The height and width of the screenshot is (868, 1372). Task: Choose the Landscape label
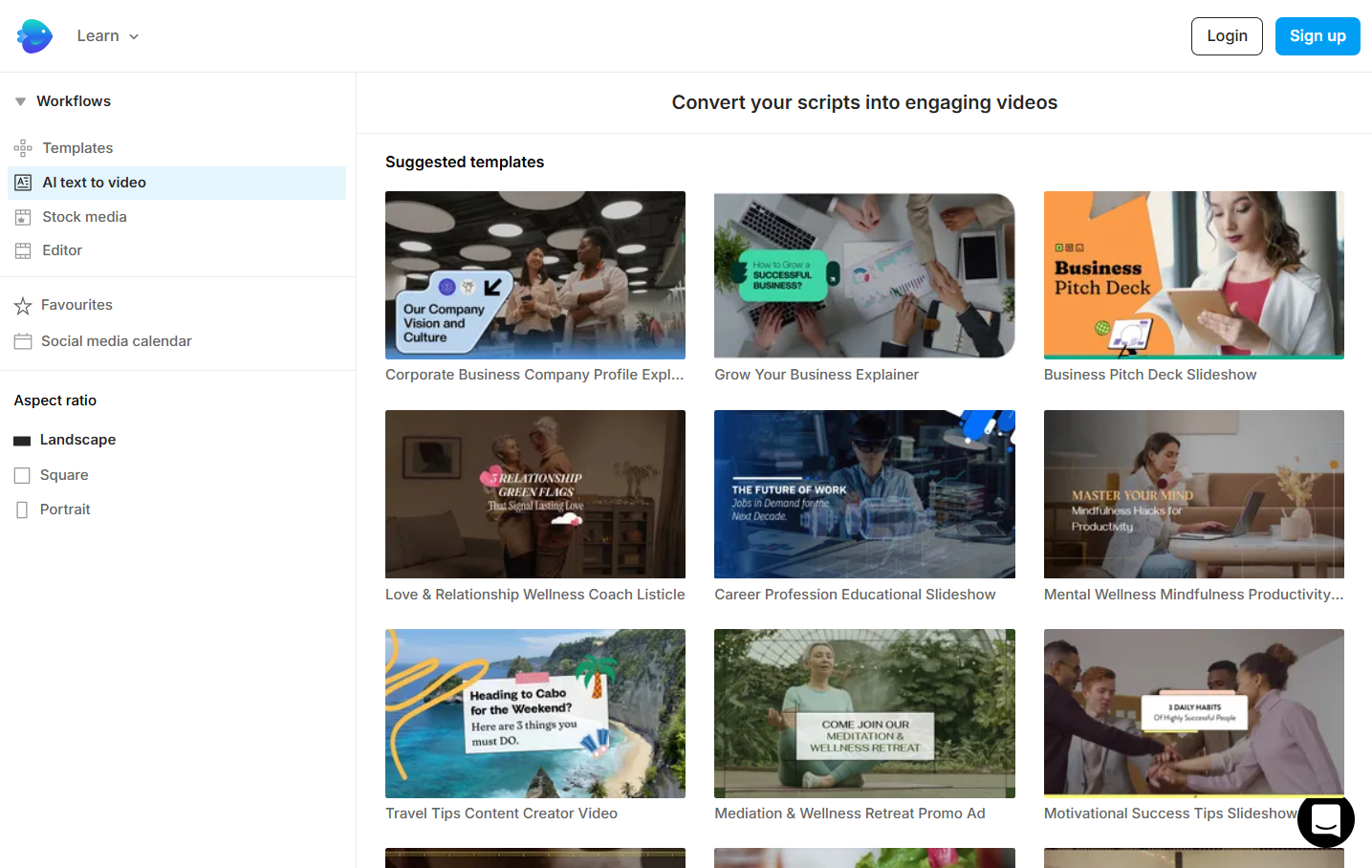(77, 440)
